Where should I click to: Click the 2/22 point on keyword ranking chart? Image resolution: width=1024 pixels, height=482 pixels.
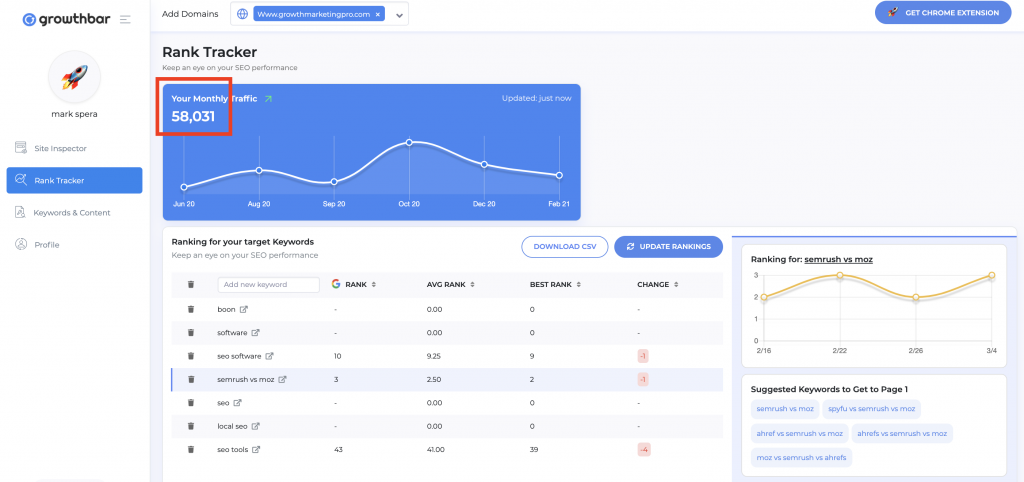(x=840, y=276)
